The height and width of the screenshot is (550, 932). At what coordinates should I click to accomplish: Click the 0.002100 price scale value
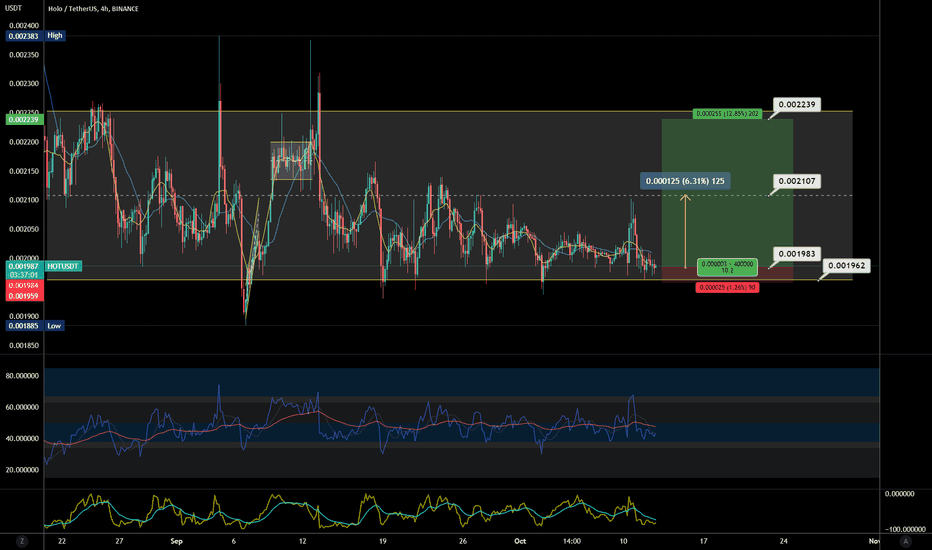click(24, 200)
